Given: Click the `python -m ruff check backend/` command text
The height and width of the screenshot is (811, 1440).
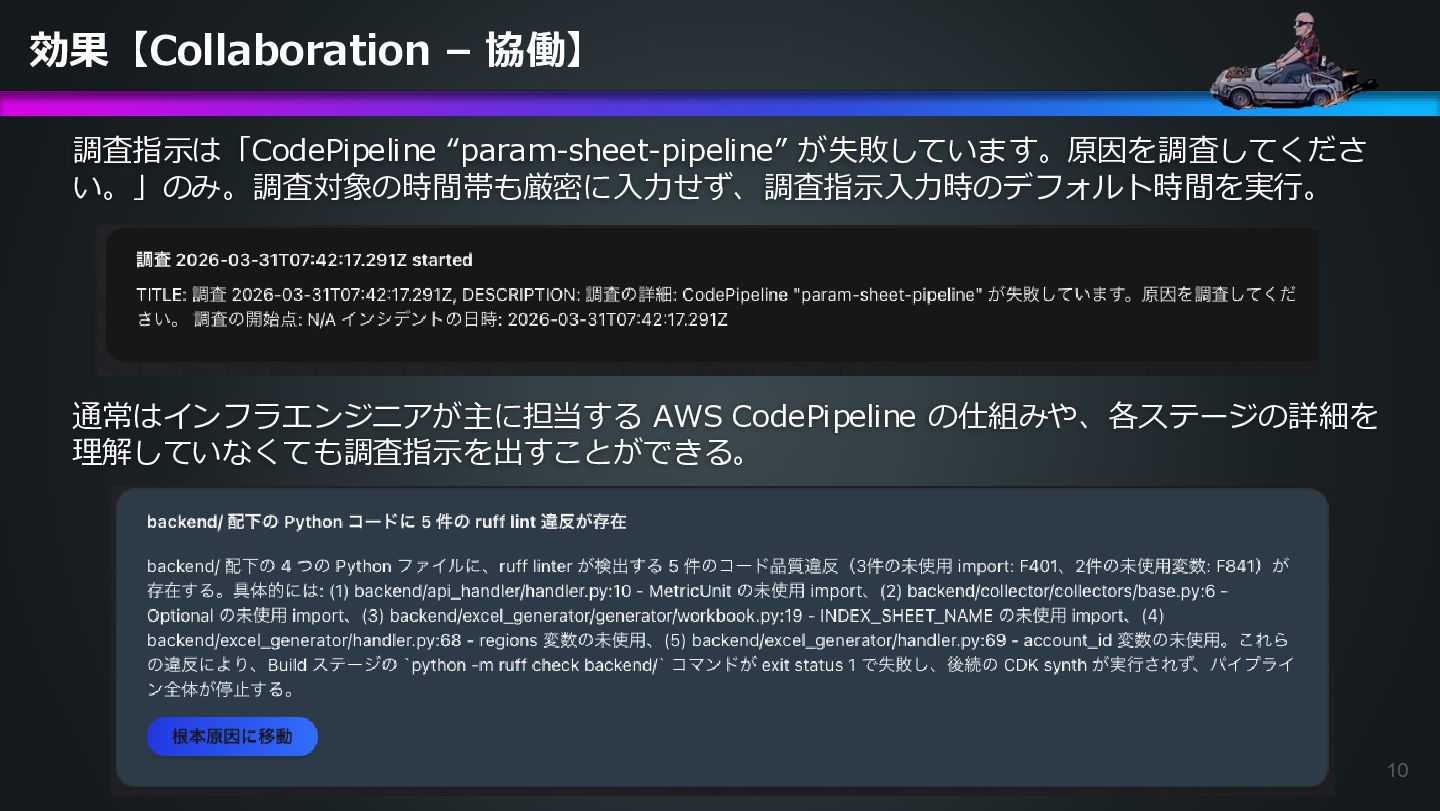Looking at the screenshot, I should pos(533,665).
